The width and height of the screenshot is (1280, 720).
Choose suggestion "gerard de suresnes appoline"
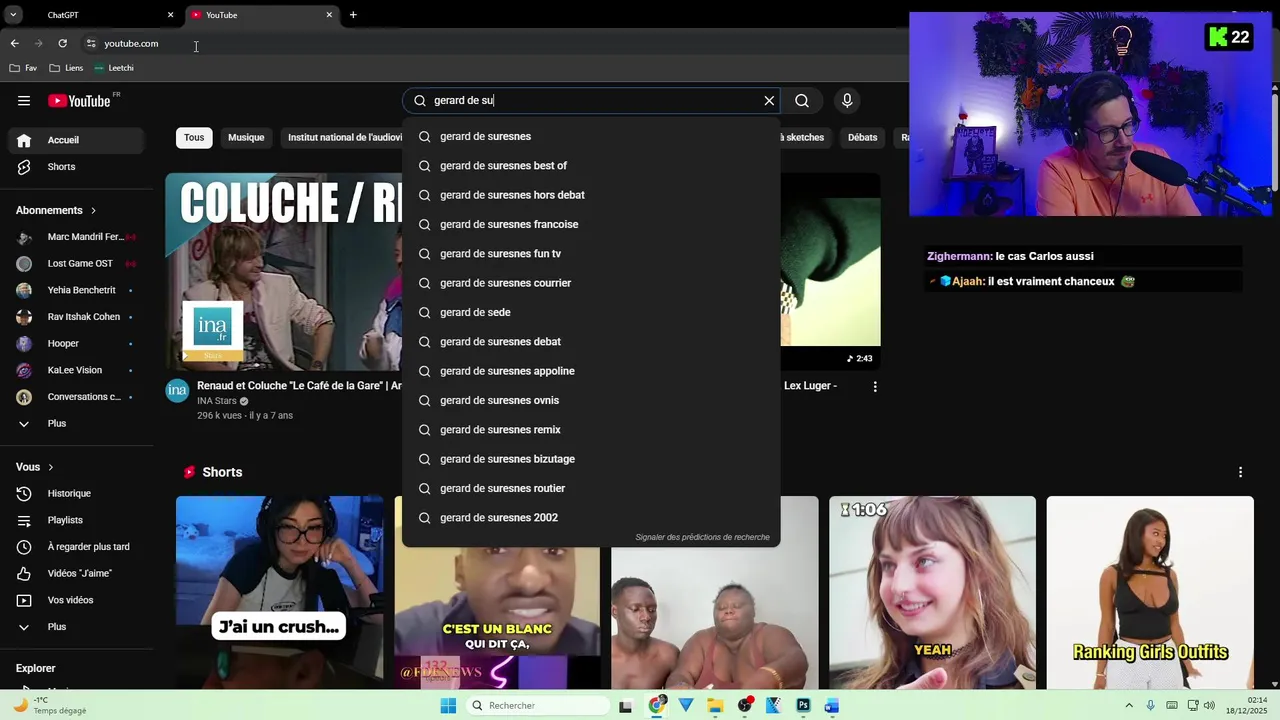click(x=591, y=371)
